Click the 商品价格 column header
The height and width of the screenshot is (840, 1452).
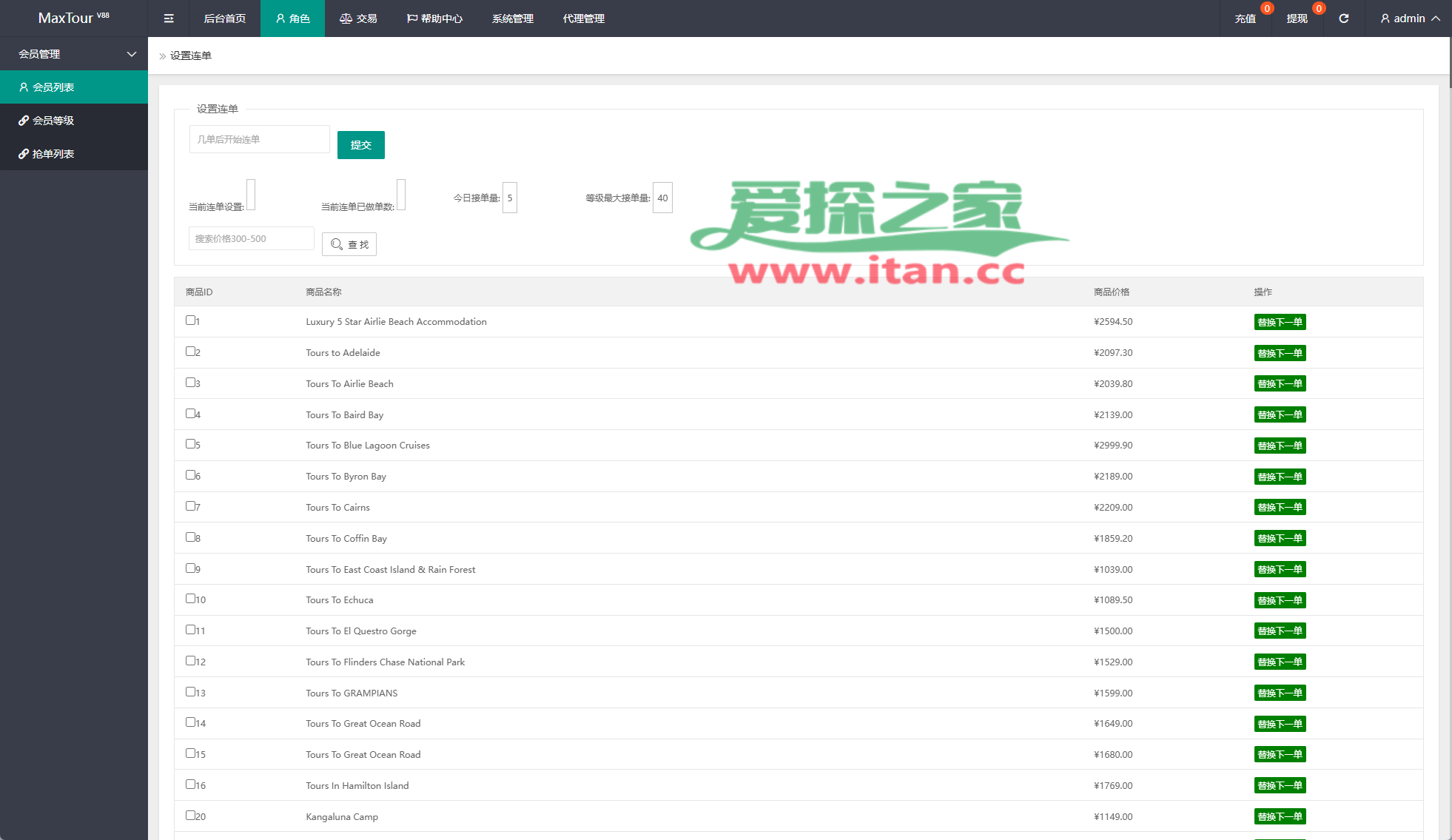click(1112, 292)
